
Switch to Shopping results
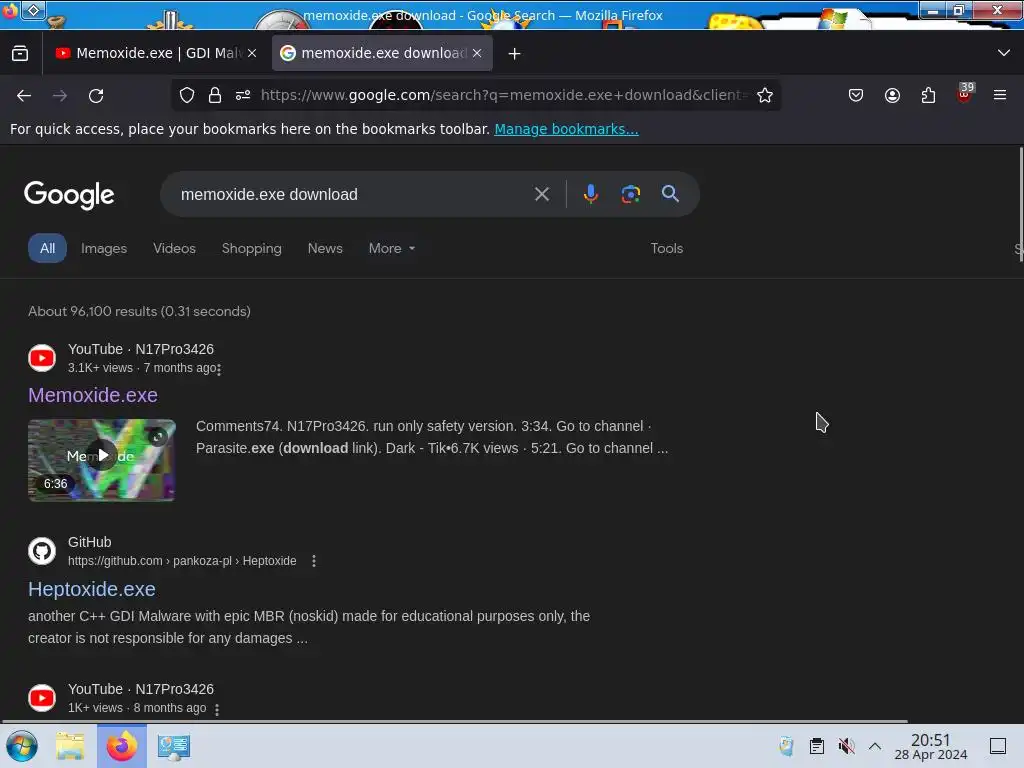click(x=251, y=248)
